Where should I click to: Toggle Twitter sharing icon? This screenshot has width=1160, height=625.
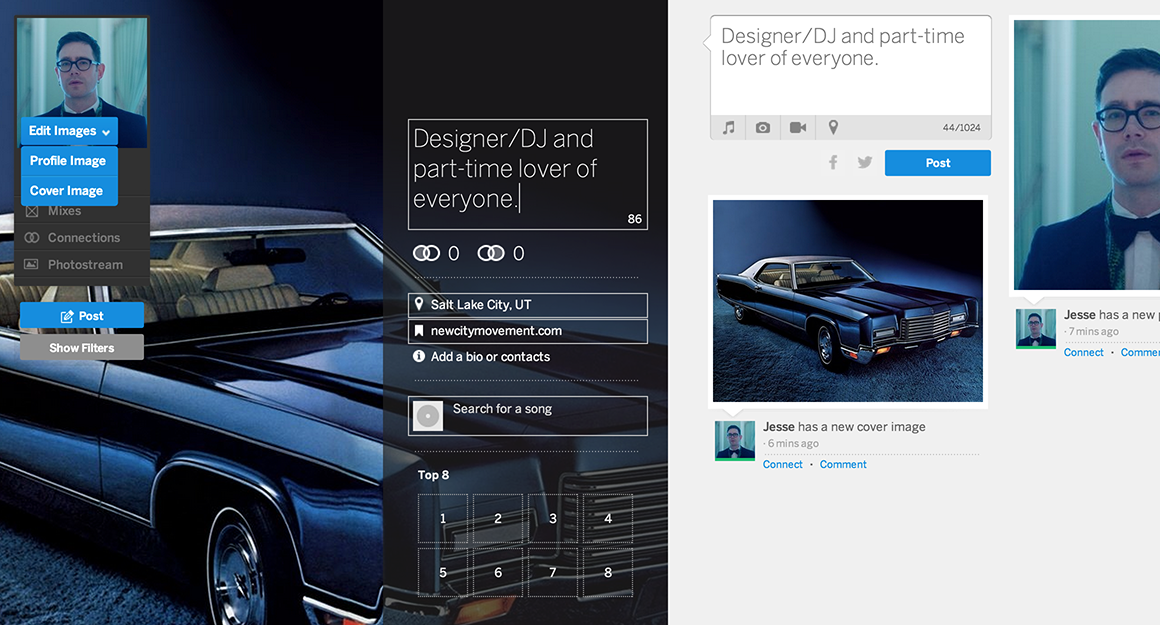tap(865, 163)
